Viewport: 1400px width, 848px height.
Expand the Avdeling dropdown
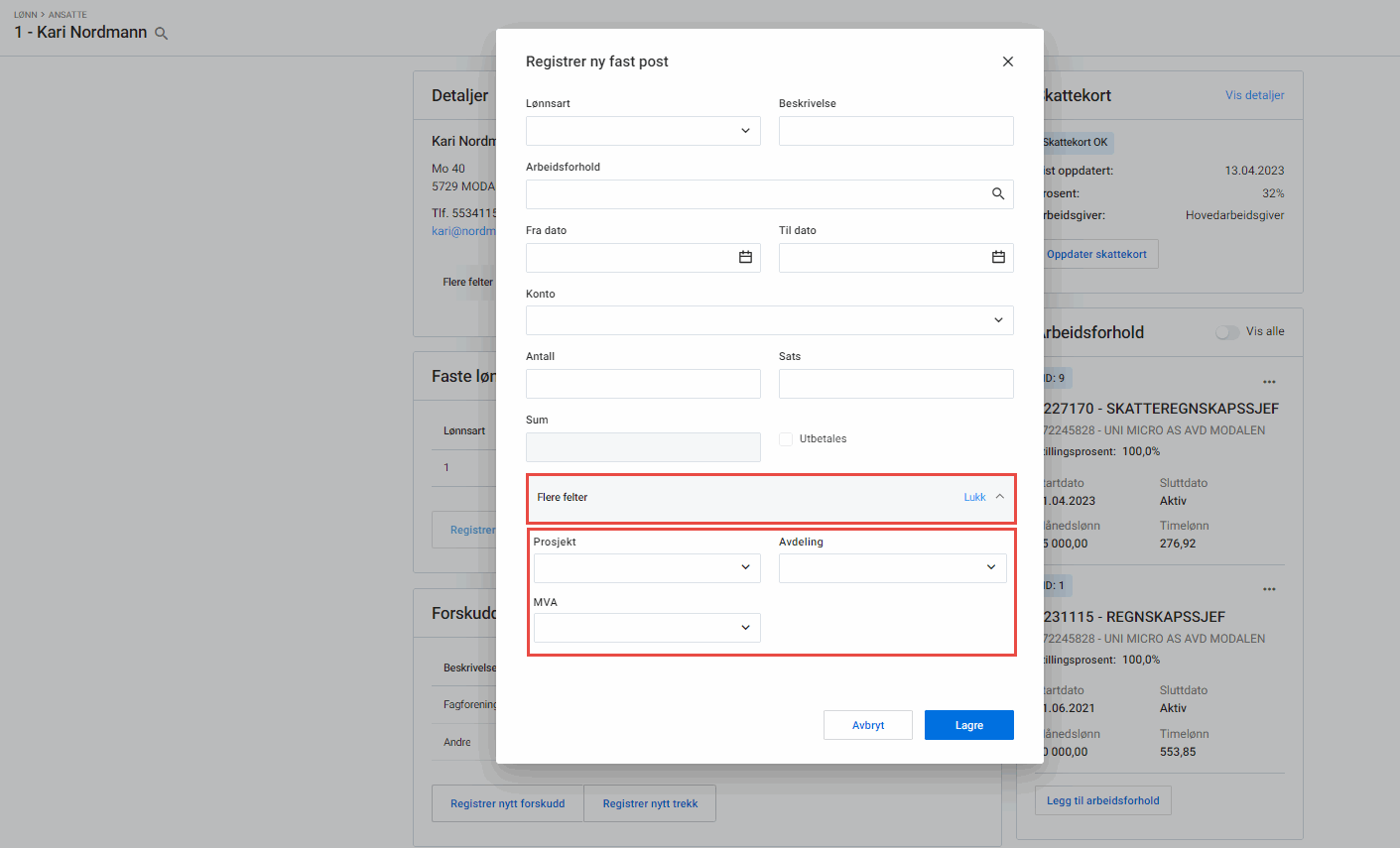click(x=990, y=568)
